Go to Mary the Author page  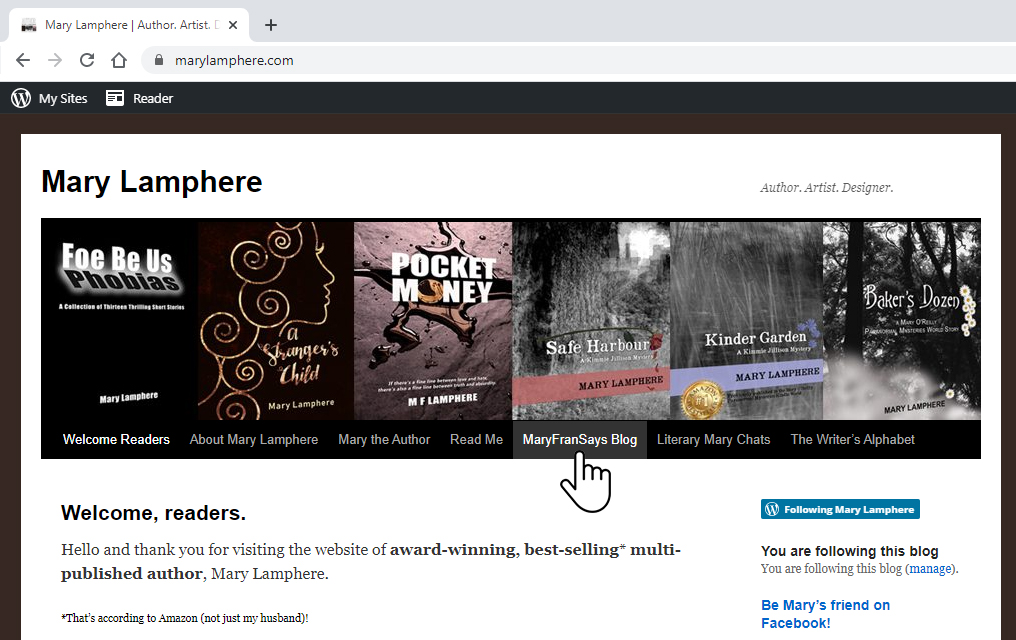click(x=384, y=439)
